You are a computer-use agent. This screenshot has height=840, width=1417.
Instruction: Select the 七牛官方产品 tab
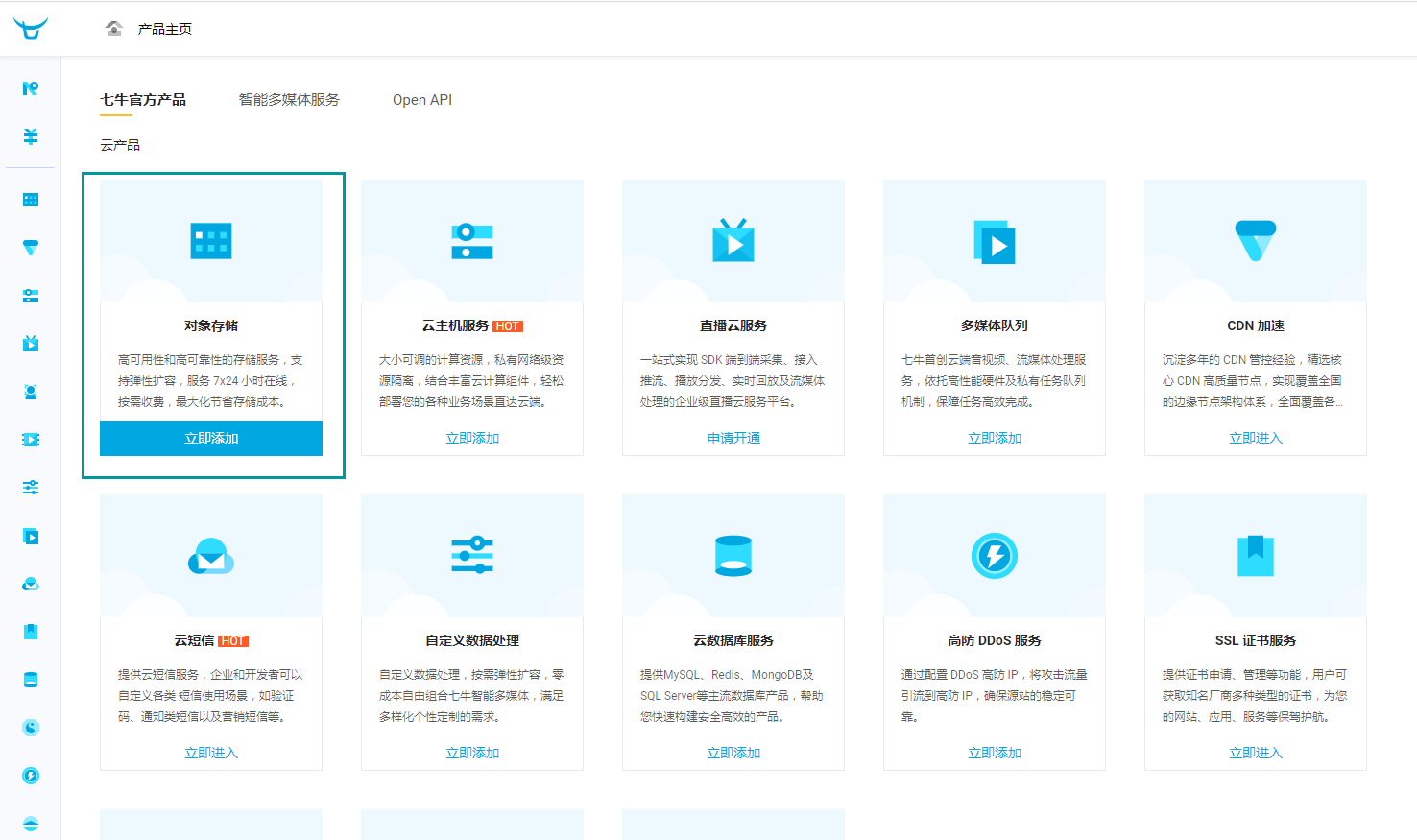pyautogui.click(x=143, y=100)
